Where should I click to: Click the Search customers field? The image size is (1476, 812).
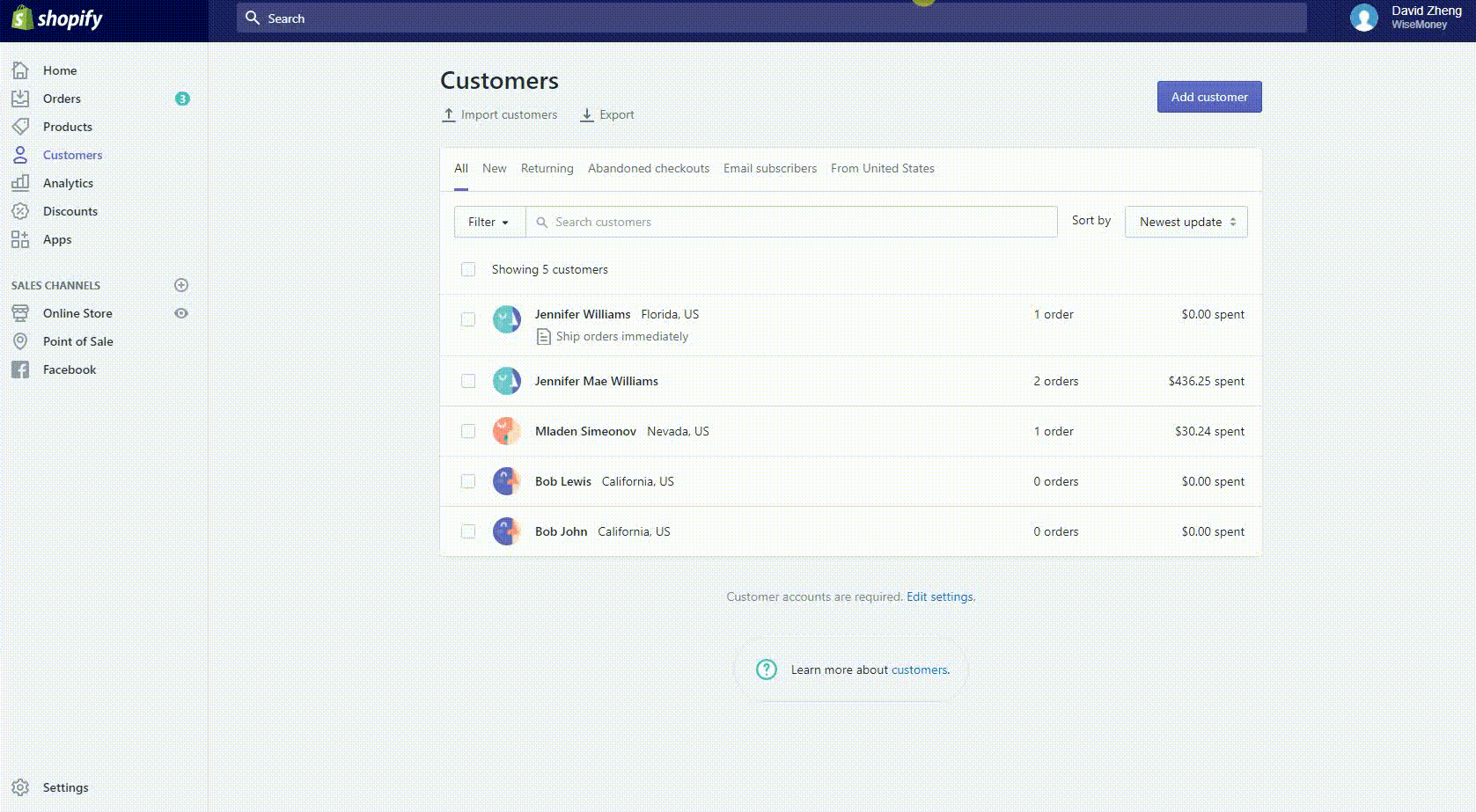click(791, 222)
